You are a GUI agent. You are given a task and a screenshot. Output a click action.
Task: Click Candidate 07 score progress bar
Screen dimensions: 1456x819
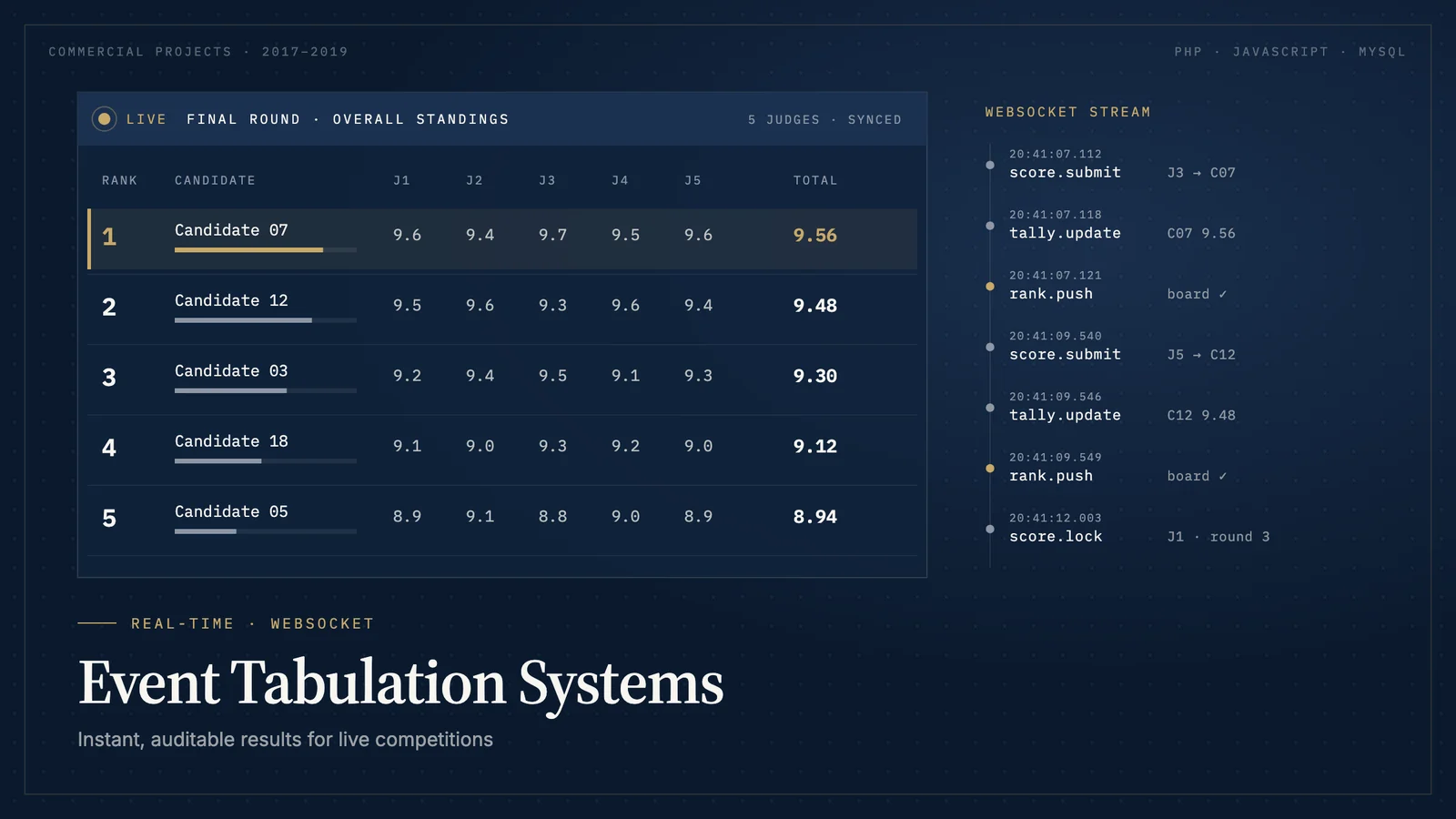[266, 249]
